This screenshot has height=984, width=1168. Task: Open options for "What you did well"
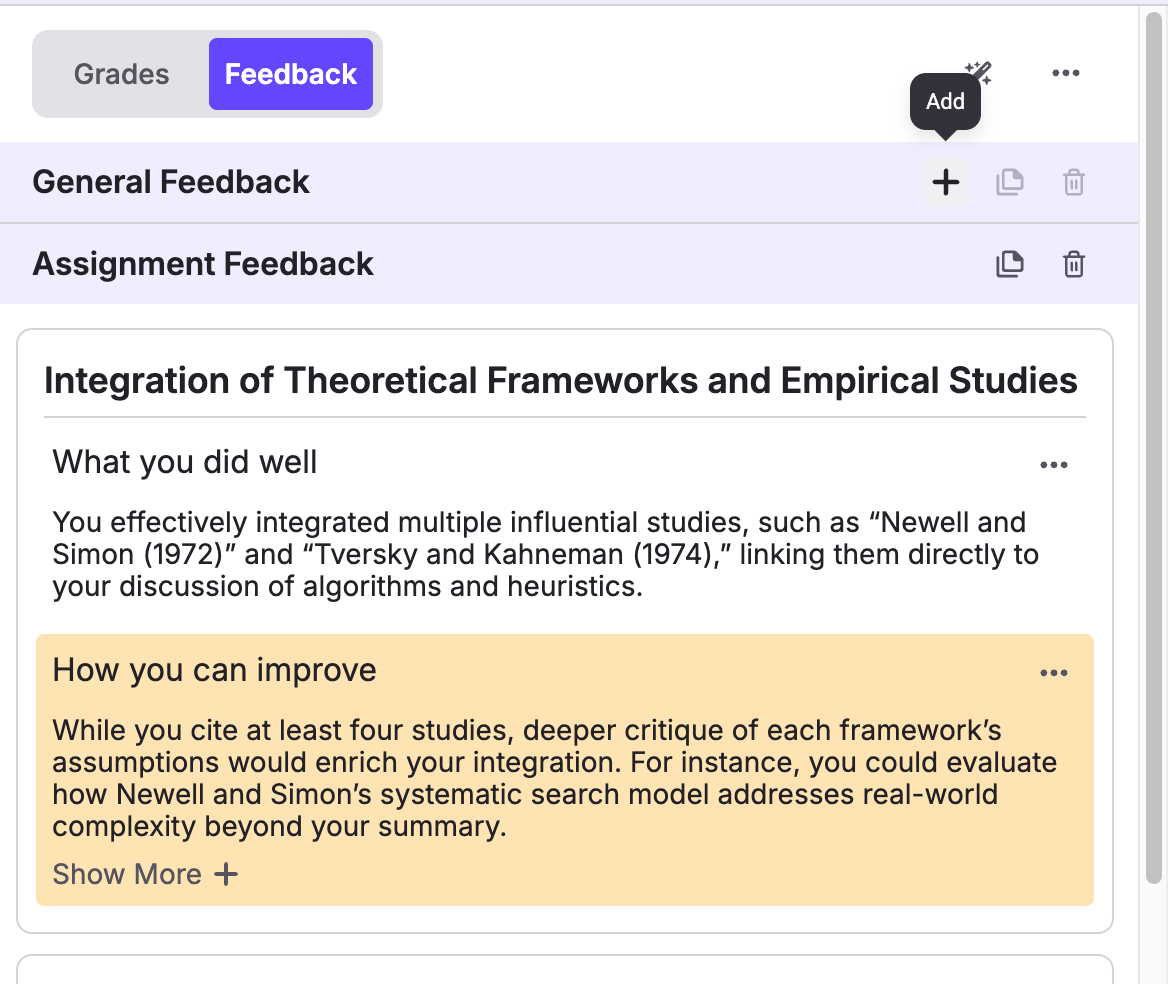coord(1054,465)
